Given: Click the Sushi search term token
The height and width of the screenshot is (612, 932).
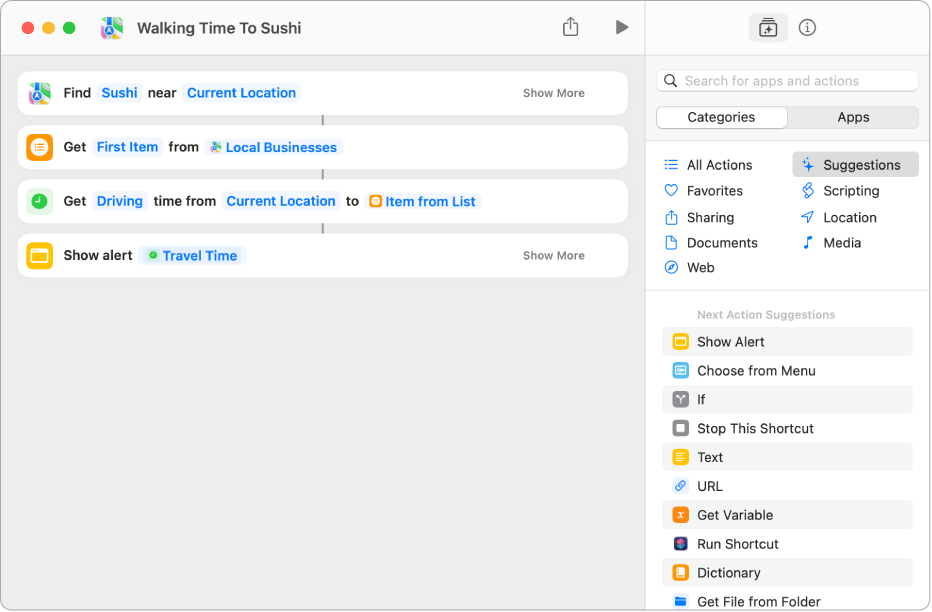Looking at the screenshot, I should click(x=119, y=93).
